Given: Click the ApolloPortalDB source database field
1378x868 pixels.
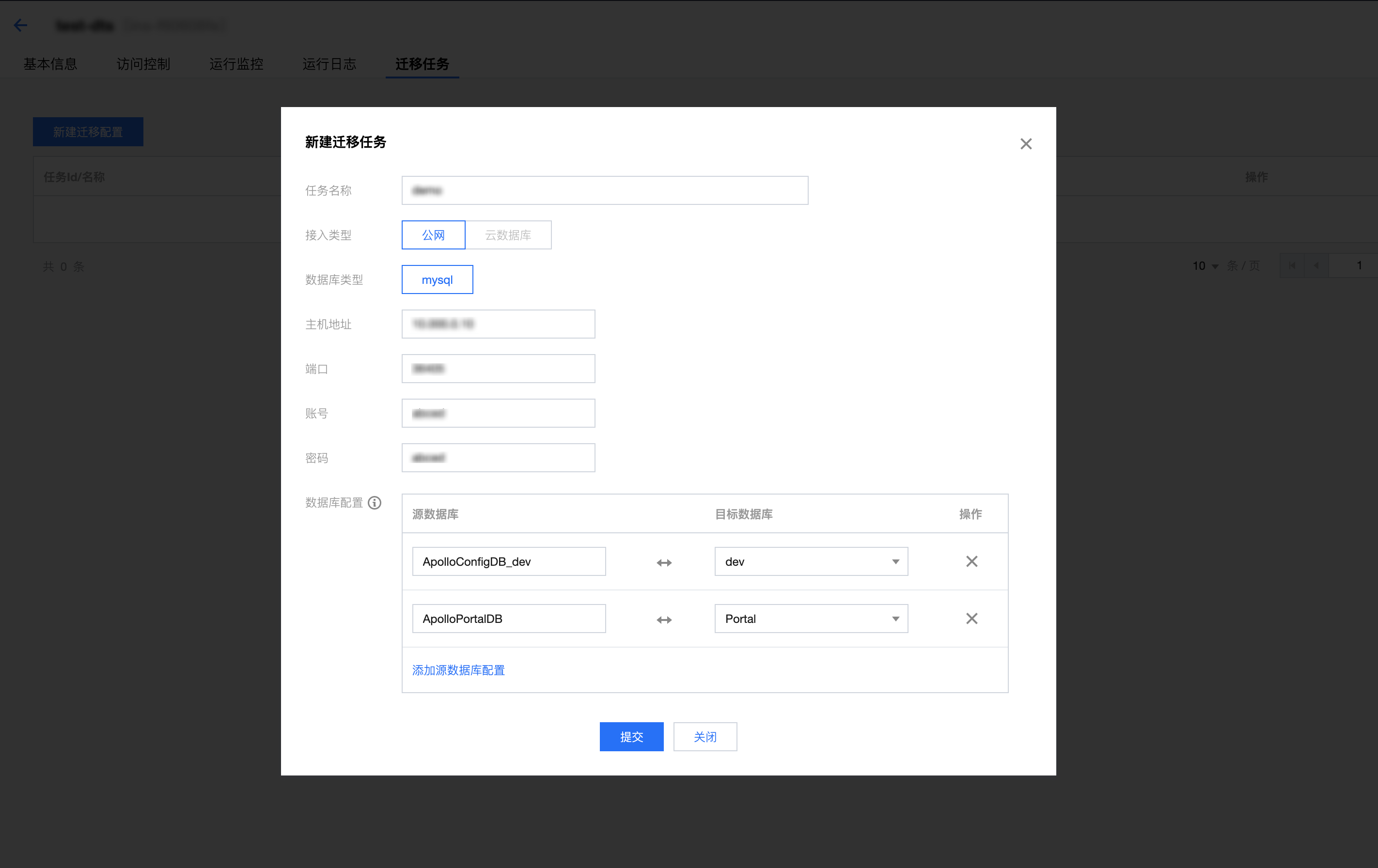Looking at the screenshot, I should [x=508, y=619].
